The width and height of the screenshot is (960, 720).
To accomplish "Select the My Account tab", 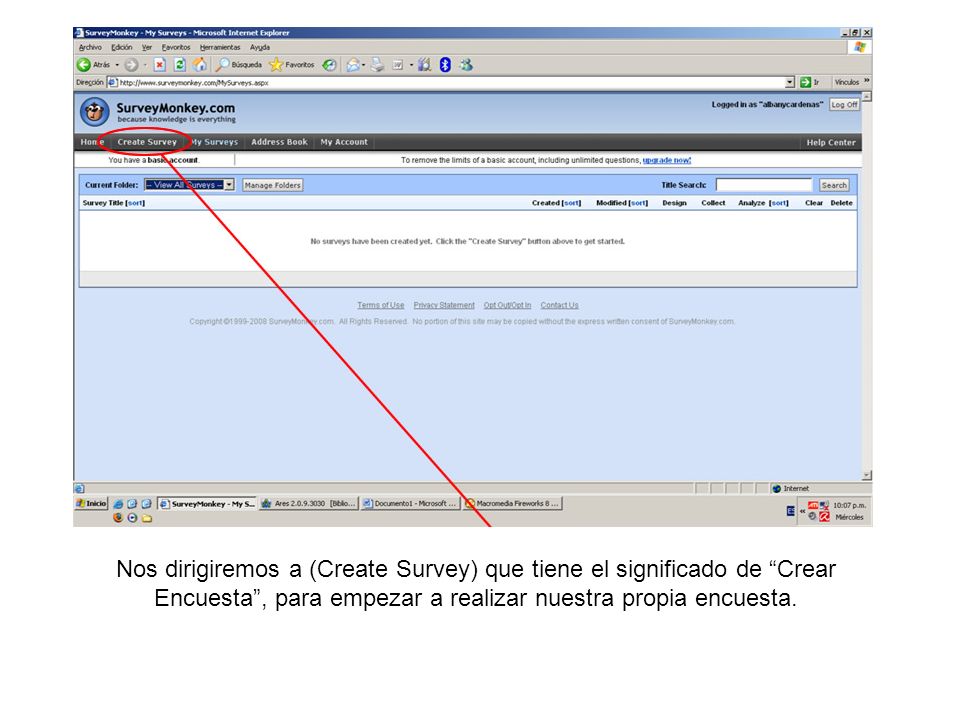I will (x=344, y=142).
